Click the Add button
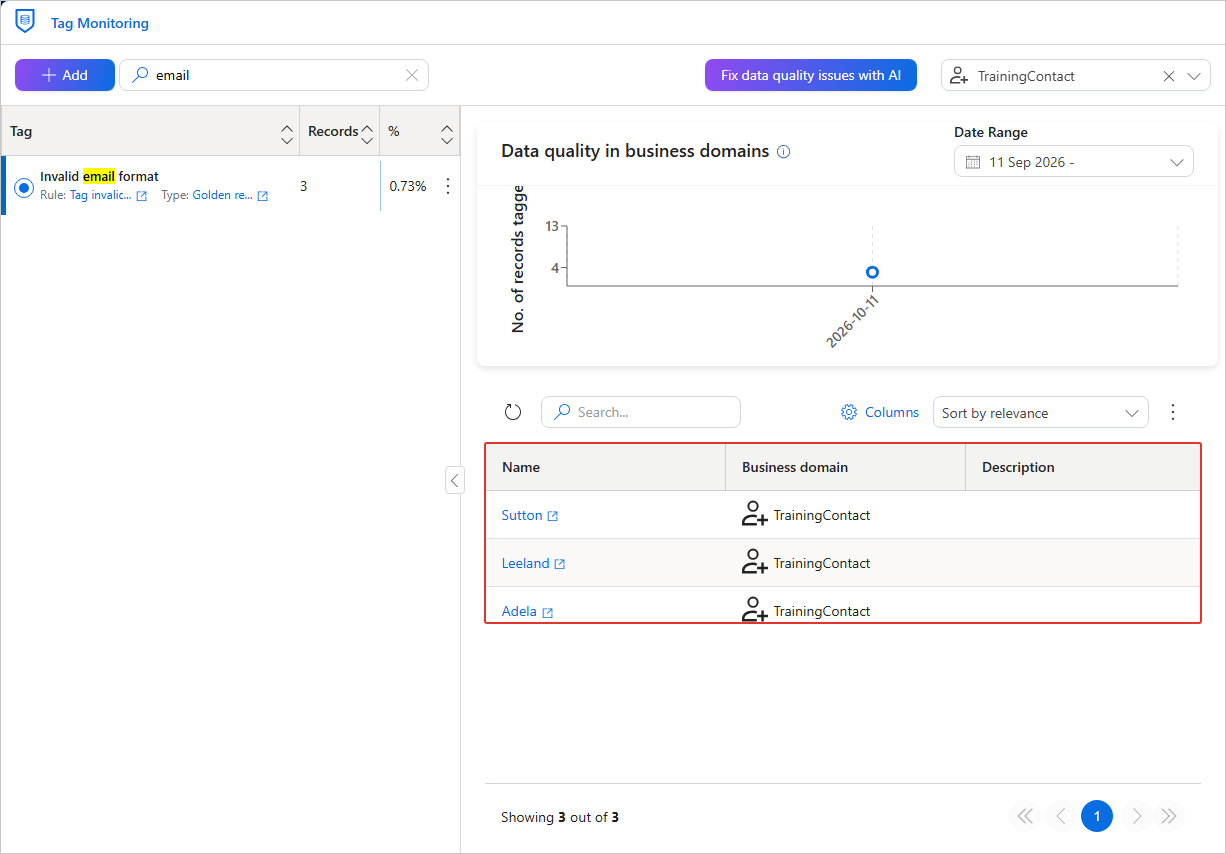Viewport: 1226px width, 854px height. (65, 75)
